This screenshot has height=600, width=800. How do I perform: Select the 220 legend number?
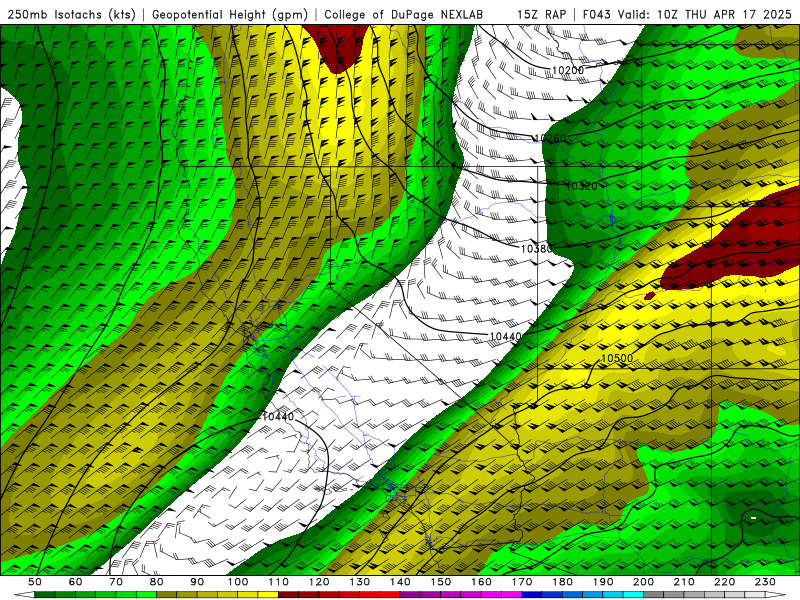724,582
